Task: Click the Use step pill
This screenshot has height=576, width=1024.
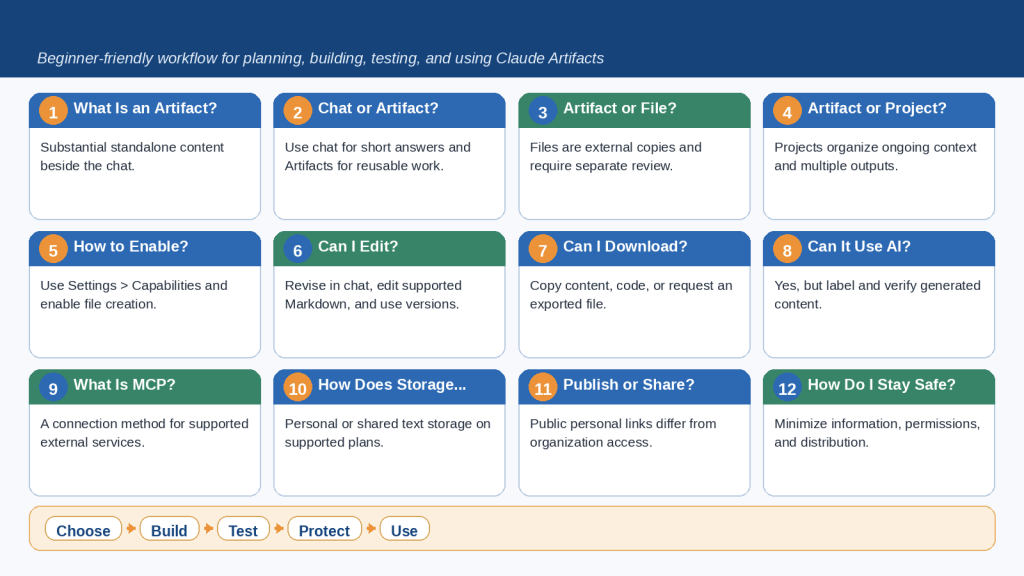Action: (404, 529)
